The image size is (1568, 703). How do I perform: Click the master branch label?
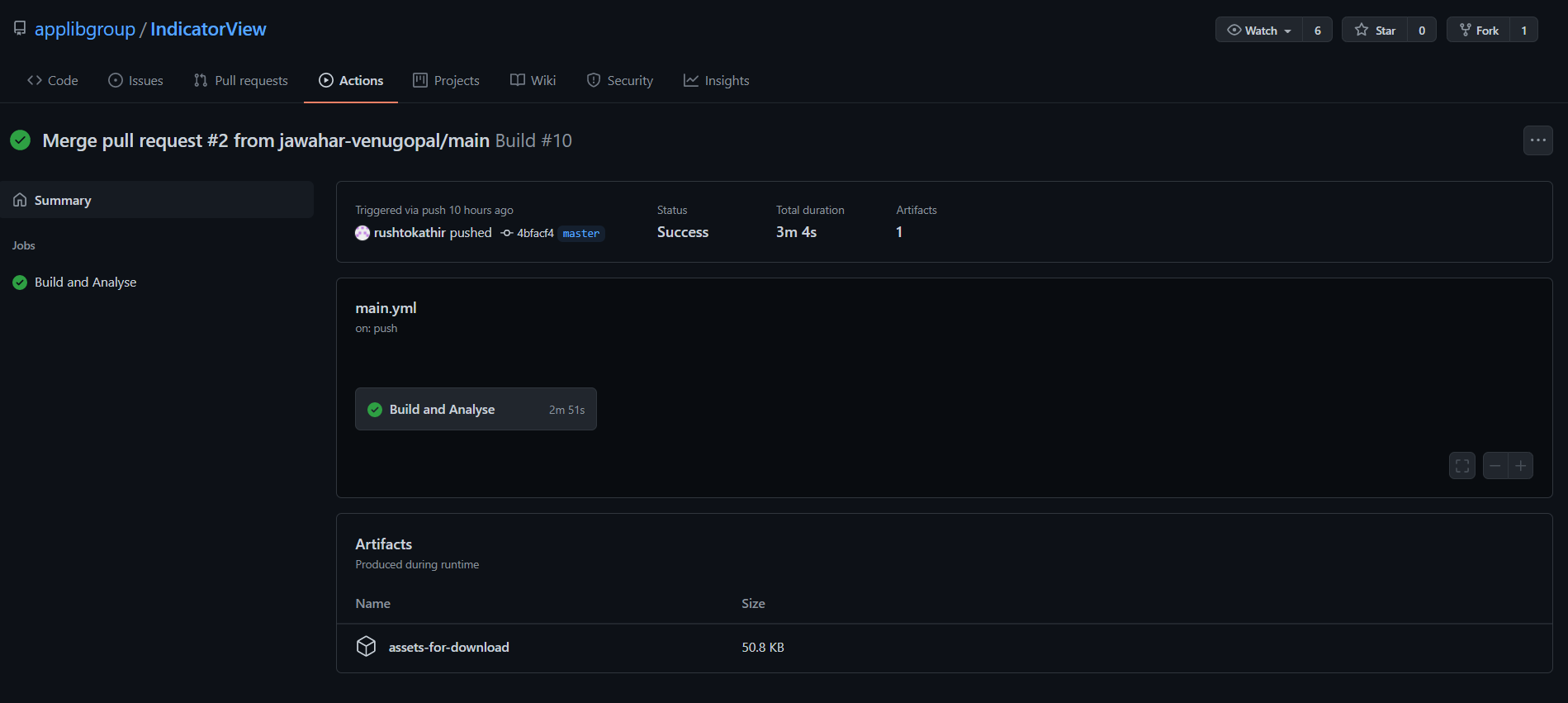point(581,234)
